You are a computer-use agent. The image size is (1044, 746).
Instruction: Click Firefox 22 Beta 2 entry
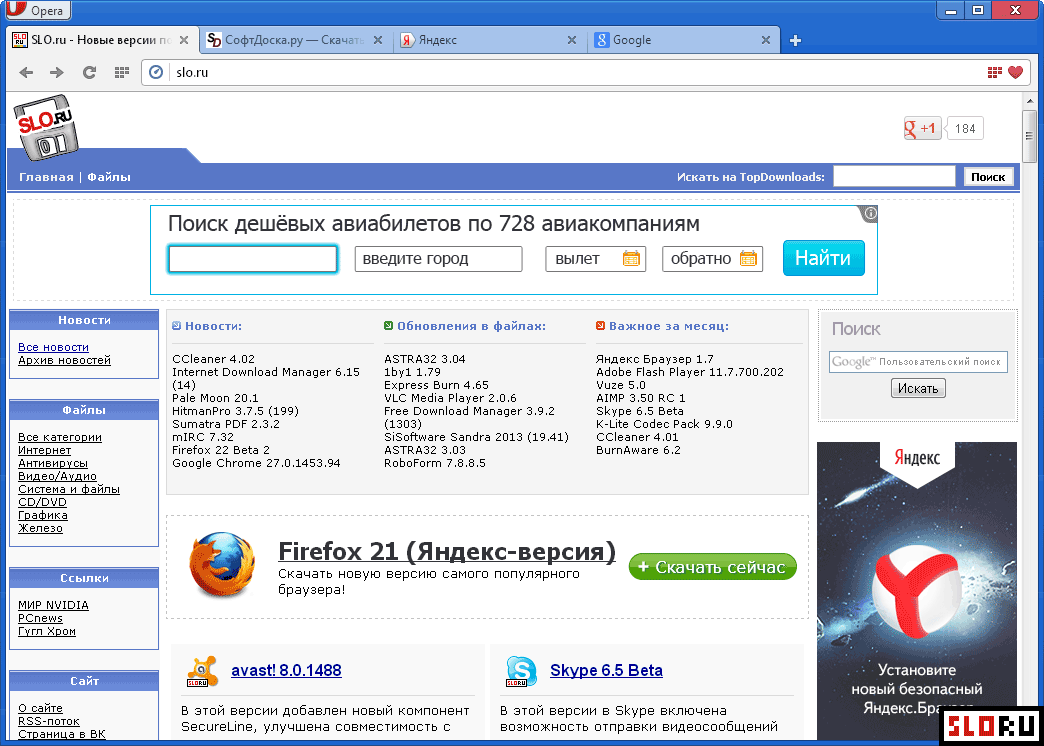click(221, 450)
